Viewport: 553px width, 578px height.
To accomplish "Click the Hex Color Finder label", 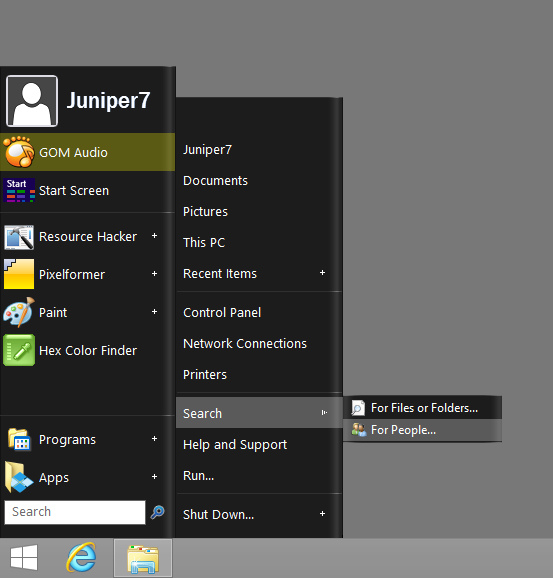I will pyautogui.click(x=88, y=350).
